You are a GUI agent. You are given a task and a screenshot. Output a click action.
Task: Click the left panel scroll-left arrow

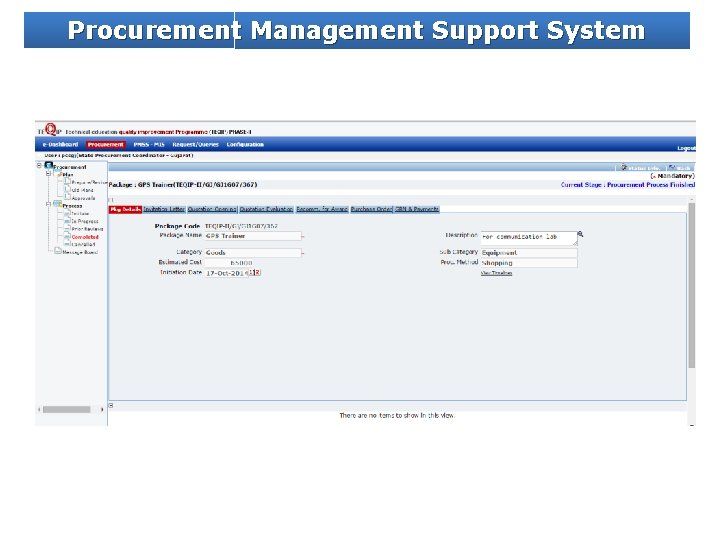[39, 410]
